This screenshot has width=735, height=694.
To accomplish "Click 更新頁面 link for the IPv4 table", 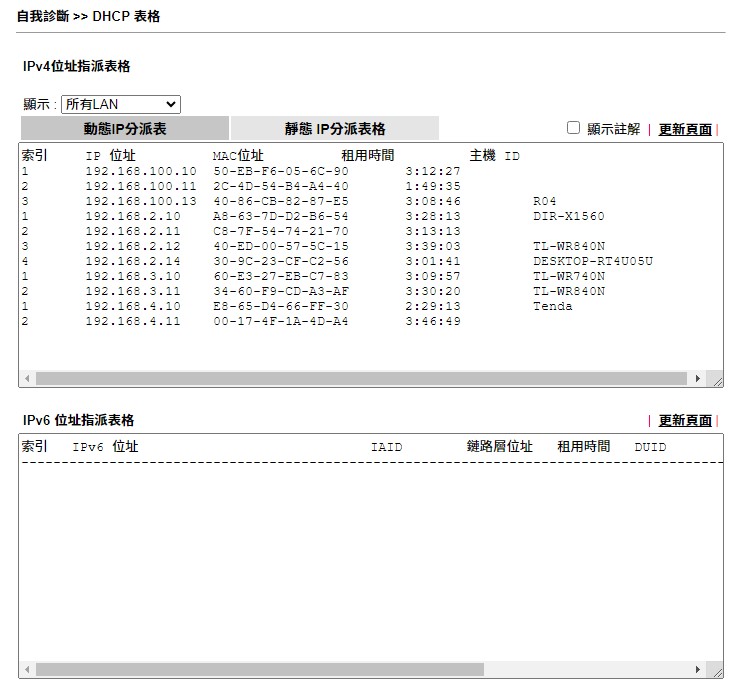I will (x=685, y=130).
